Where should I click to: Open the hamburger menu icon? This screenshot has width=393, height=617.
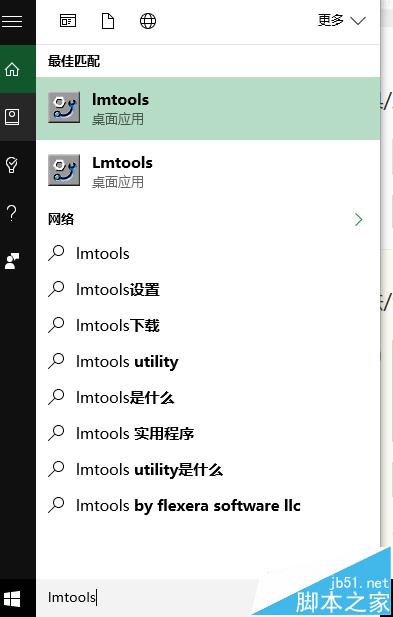(12, 20)
